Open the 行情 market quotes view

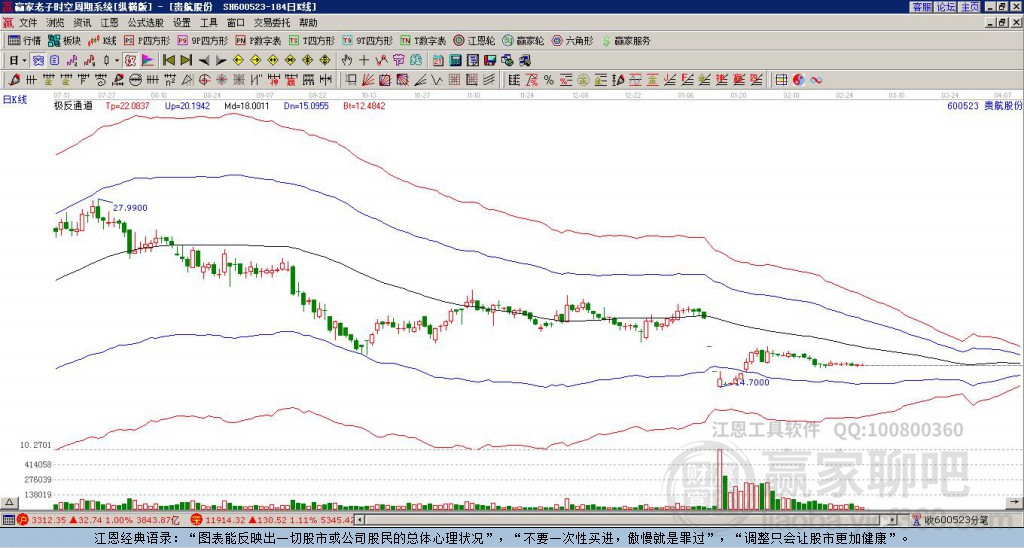(x=25, y=41)
